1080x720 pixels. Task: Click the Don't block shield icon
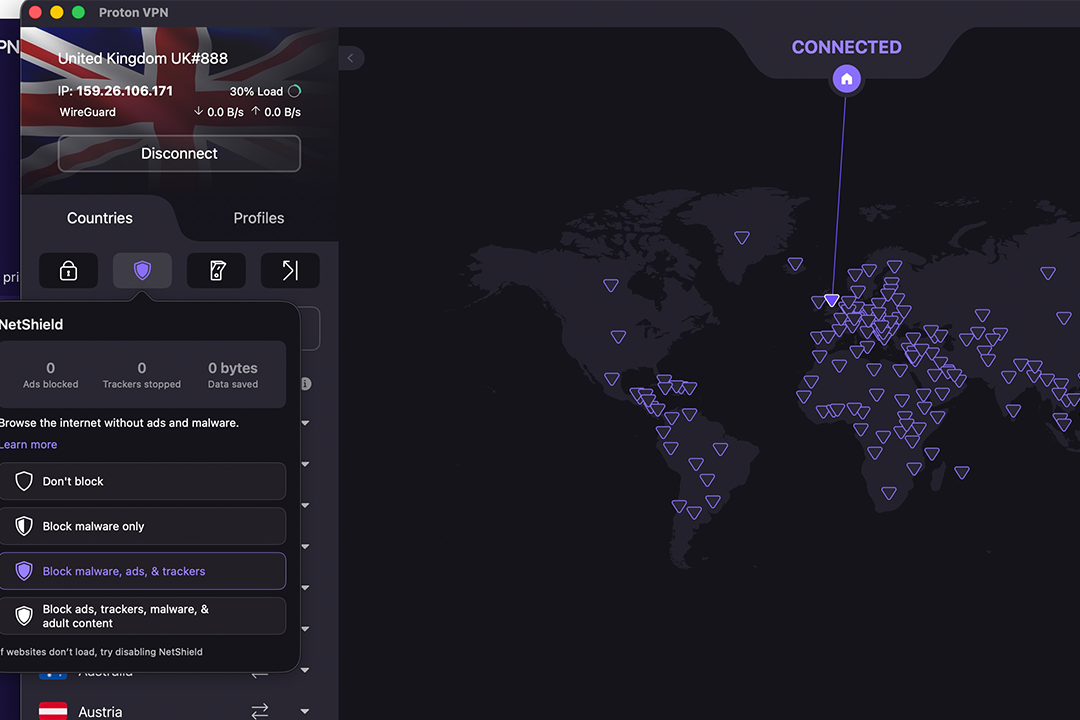24,481
